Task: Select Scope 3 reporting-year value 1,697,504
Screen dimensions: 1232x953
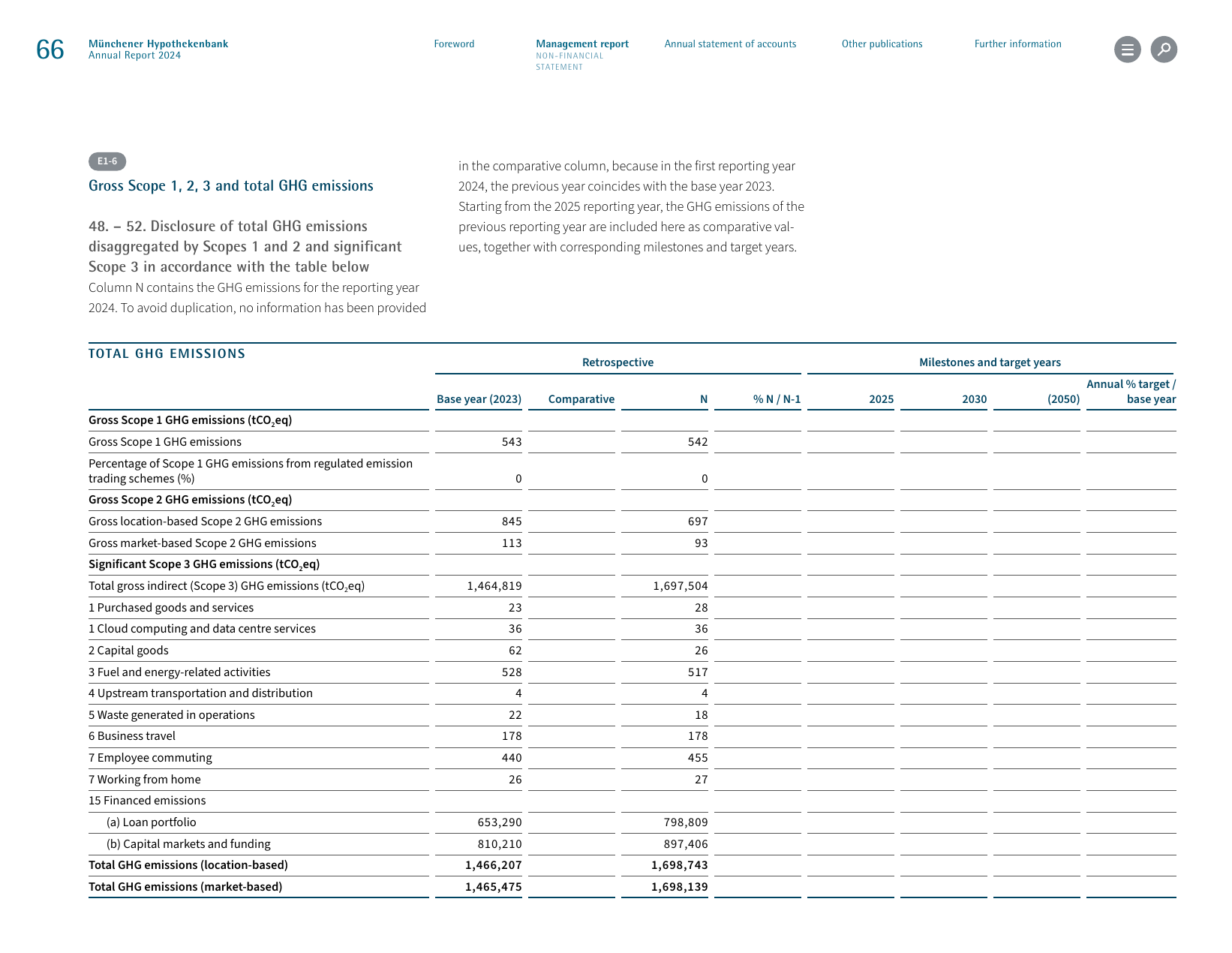Action: [x=680, y=586]
